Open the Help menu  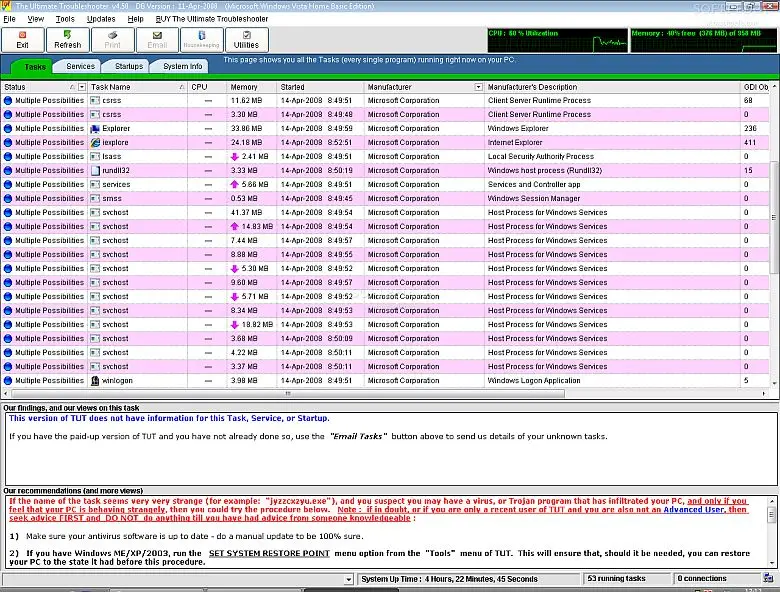(135, 19)
